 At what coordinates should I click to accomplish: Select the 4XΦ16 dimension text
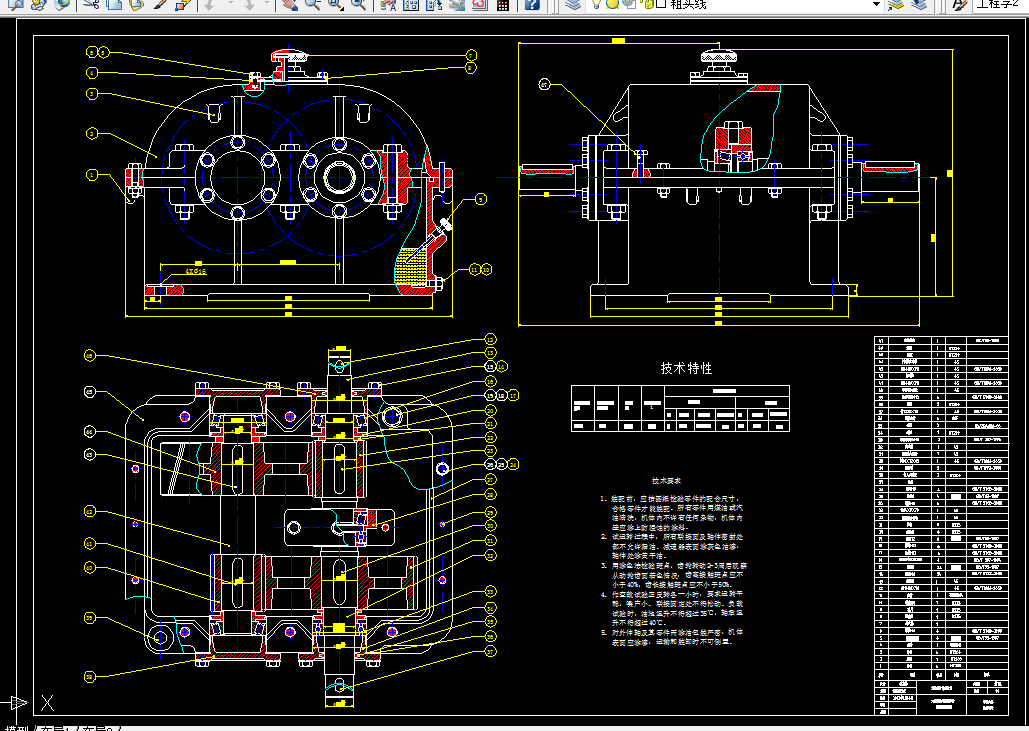pyautogui.click(x=196, y=270)
